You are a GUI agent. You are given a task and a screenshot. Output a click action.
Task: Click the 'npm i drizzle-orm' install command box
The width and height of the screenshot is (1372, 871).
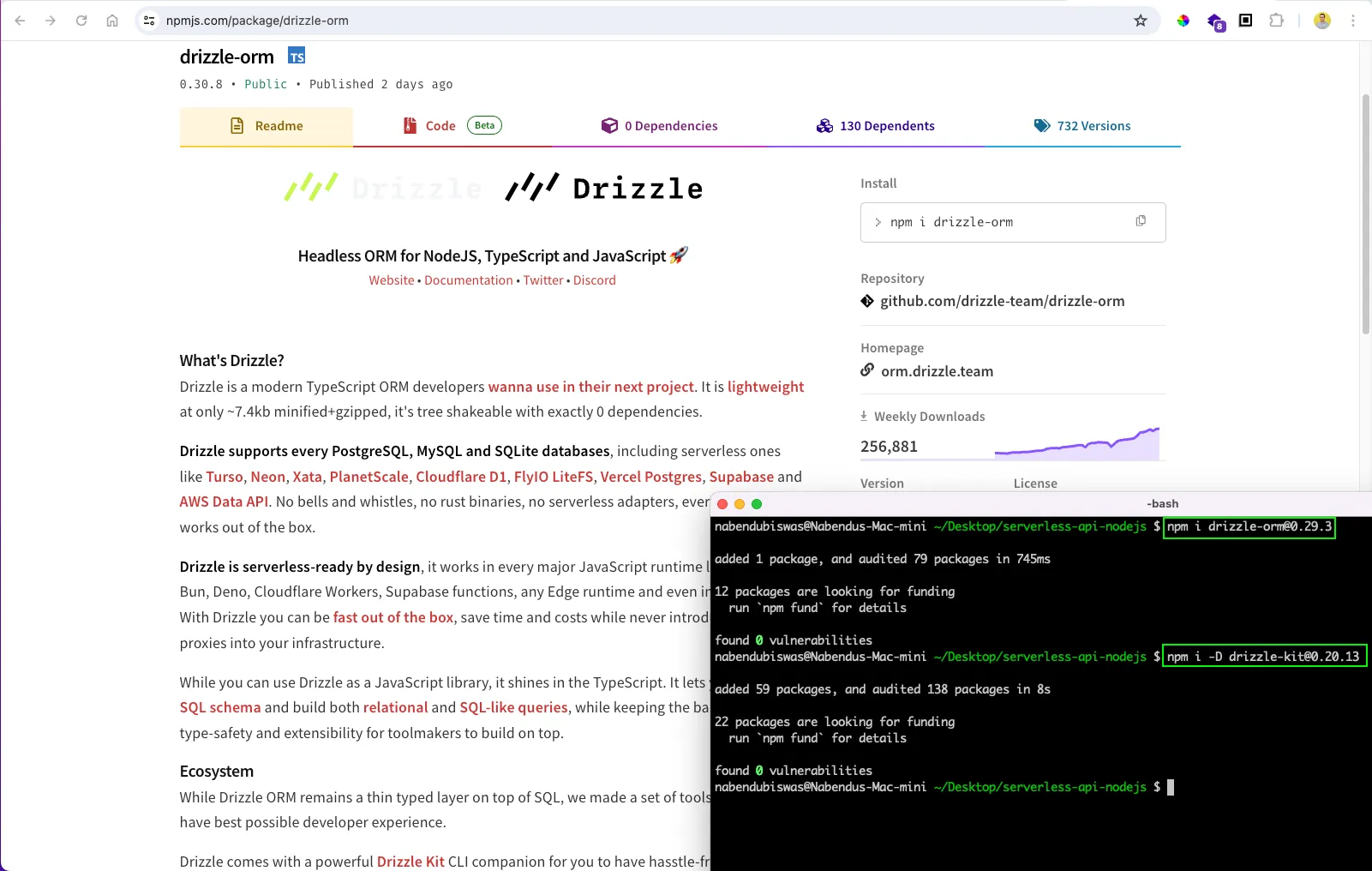1013,222
